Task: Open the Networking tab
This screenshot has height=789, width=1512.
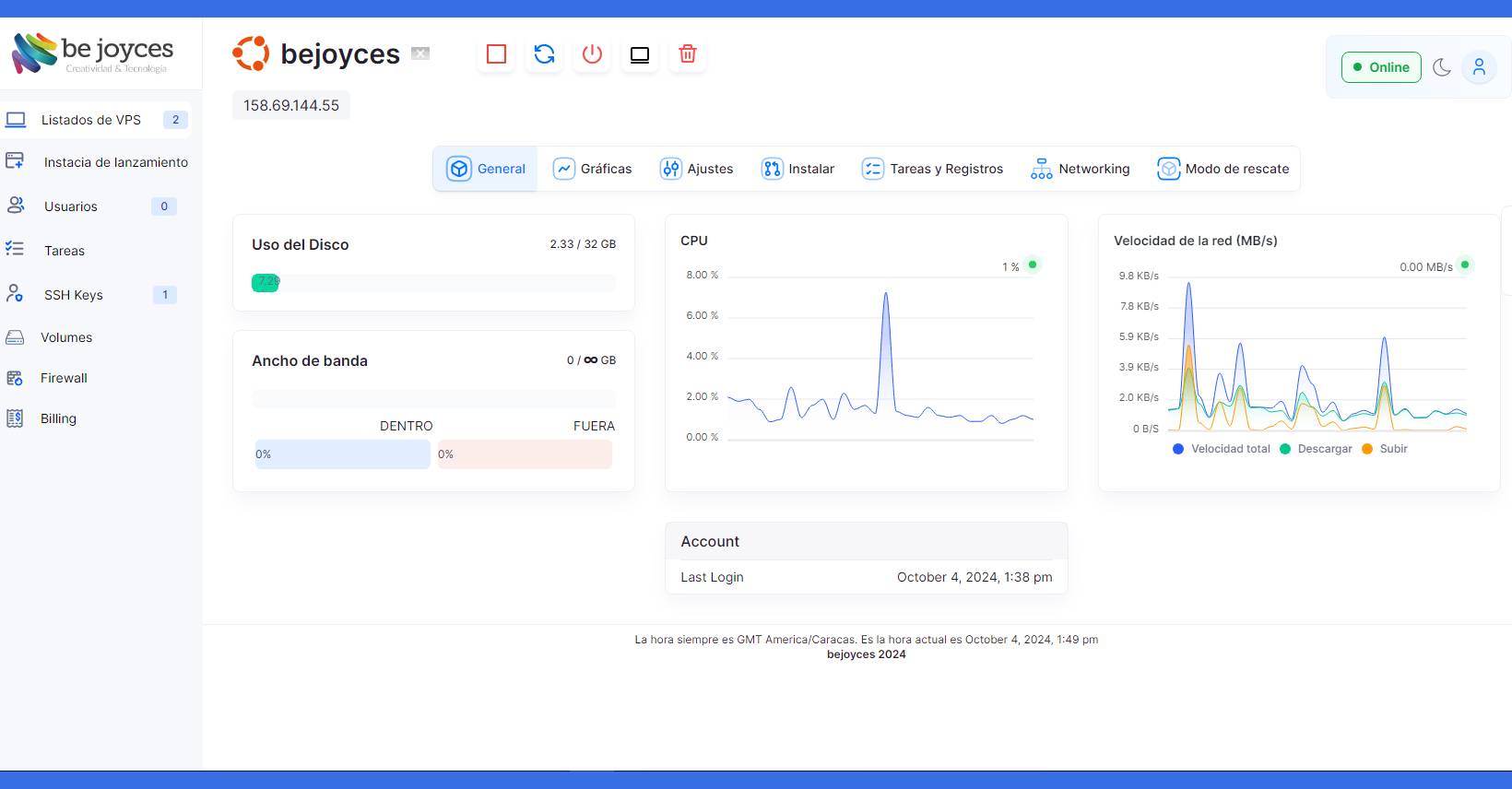Action: (1081, 169)
